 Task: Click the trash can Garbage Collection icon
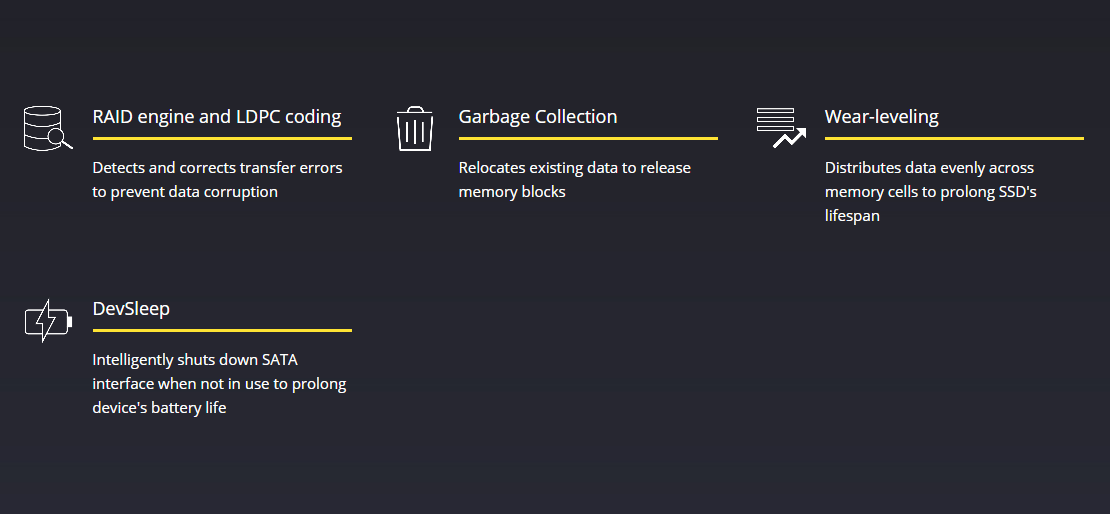(x=415, y=129)
